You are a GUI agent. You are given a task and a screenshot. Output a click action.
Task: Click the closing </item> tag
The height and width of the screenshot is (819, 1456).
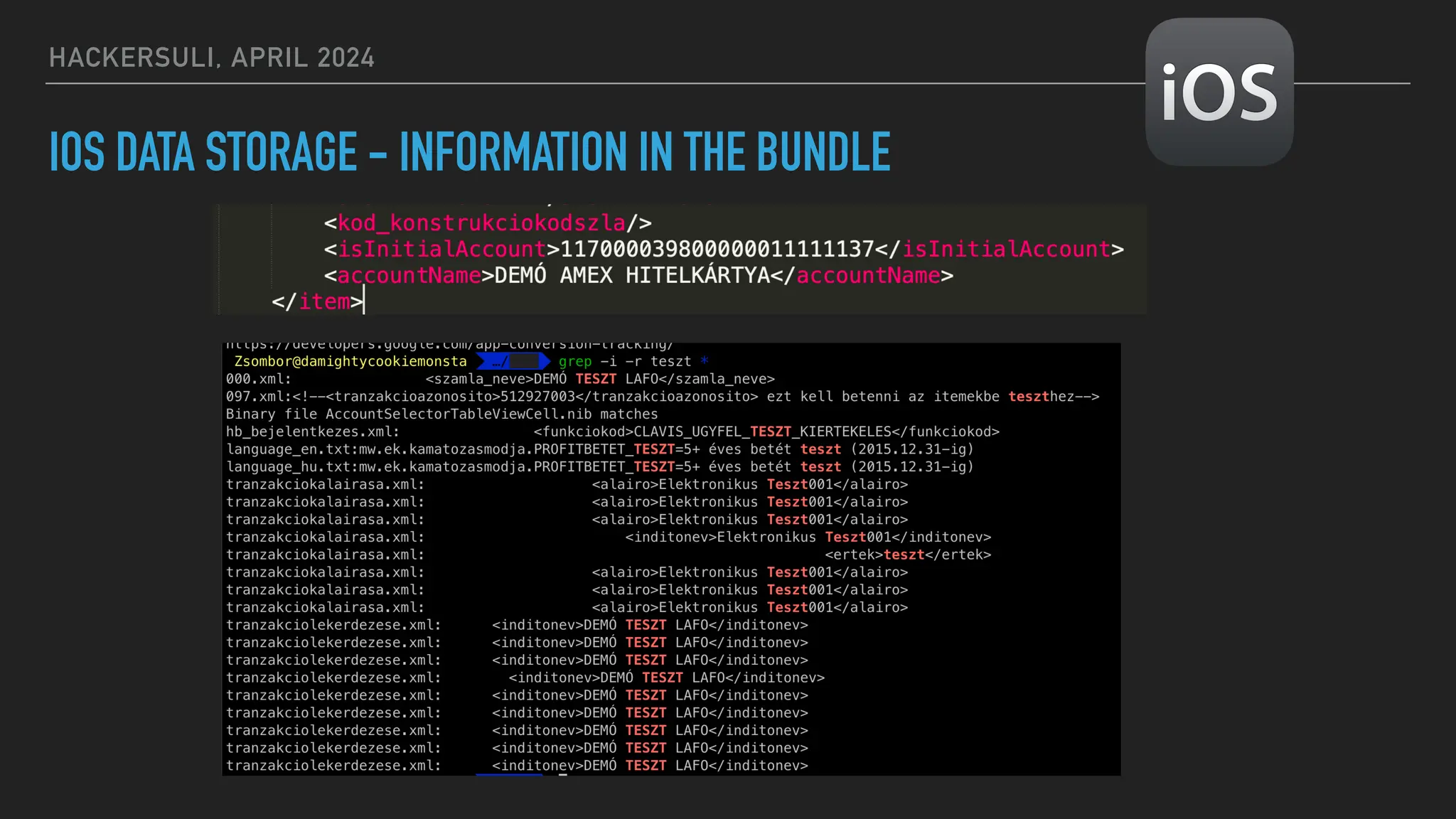(x=317, y=301)
